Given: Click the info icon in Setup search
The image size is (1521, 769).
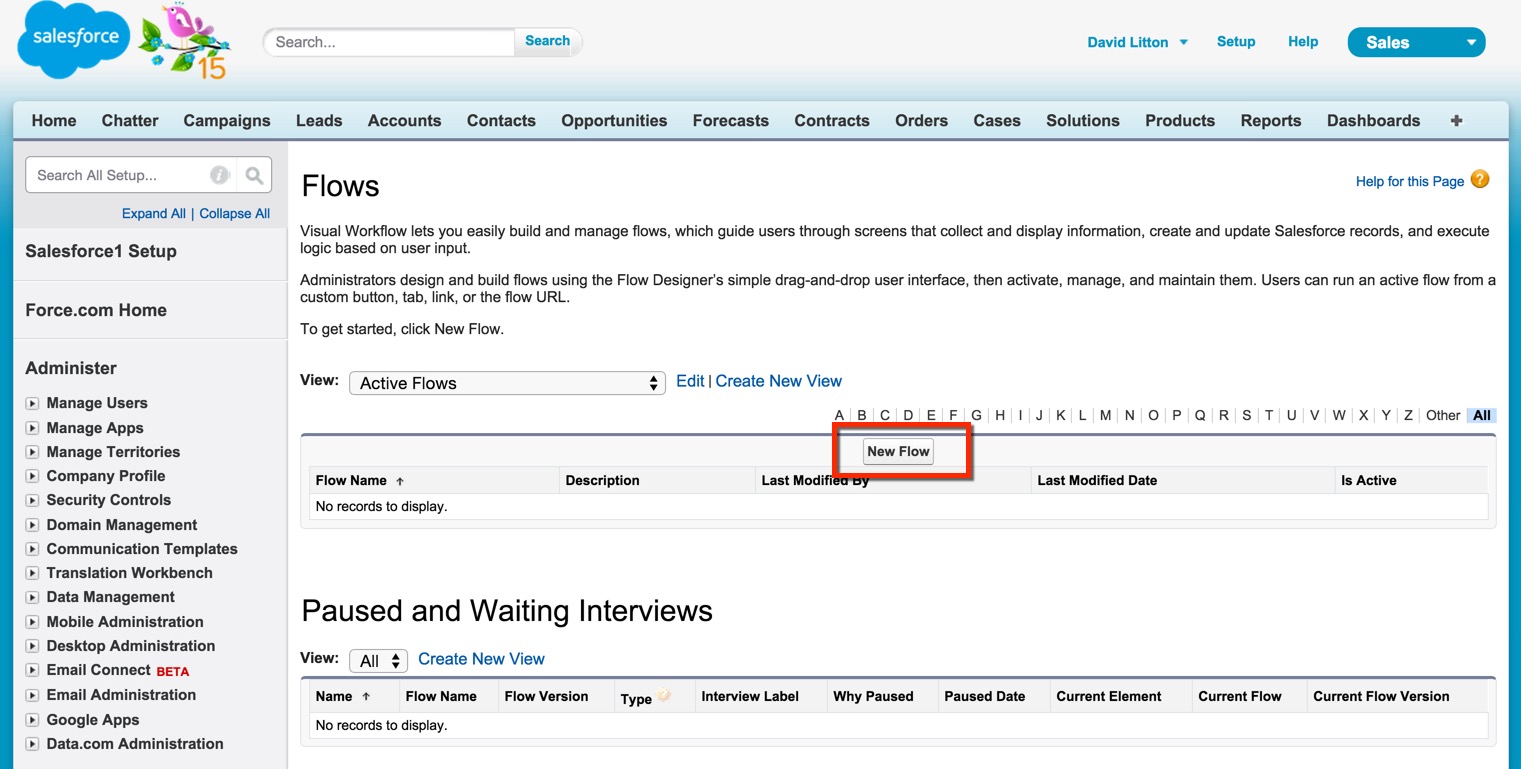Looking at the screenshot, I should click(x=219, y=176).
